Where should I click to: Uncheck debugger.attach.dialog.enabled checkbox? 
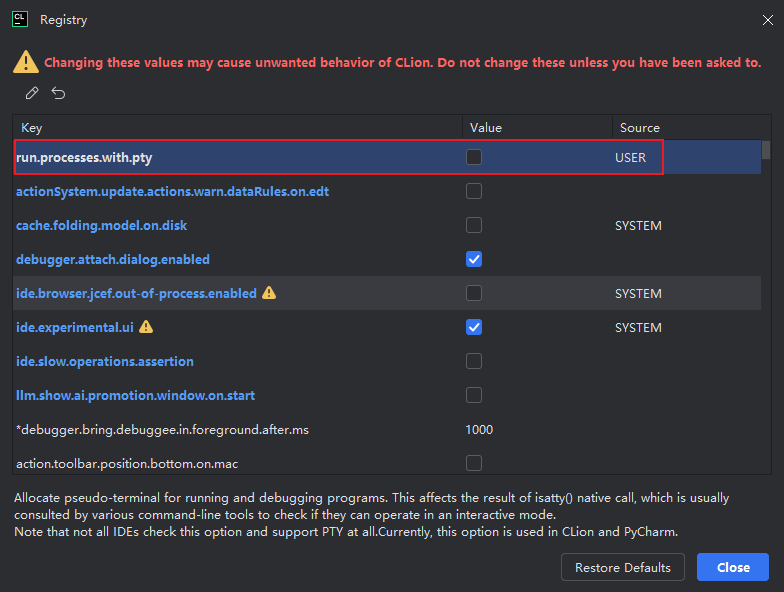pos(474,259)
